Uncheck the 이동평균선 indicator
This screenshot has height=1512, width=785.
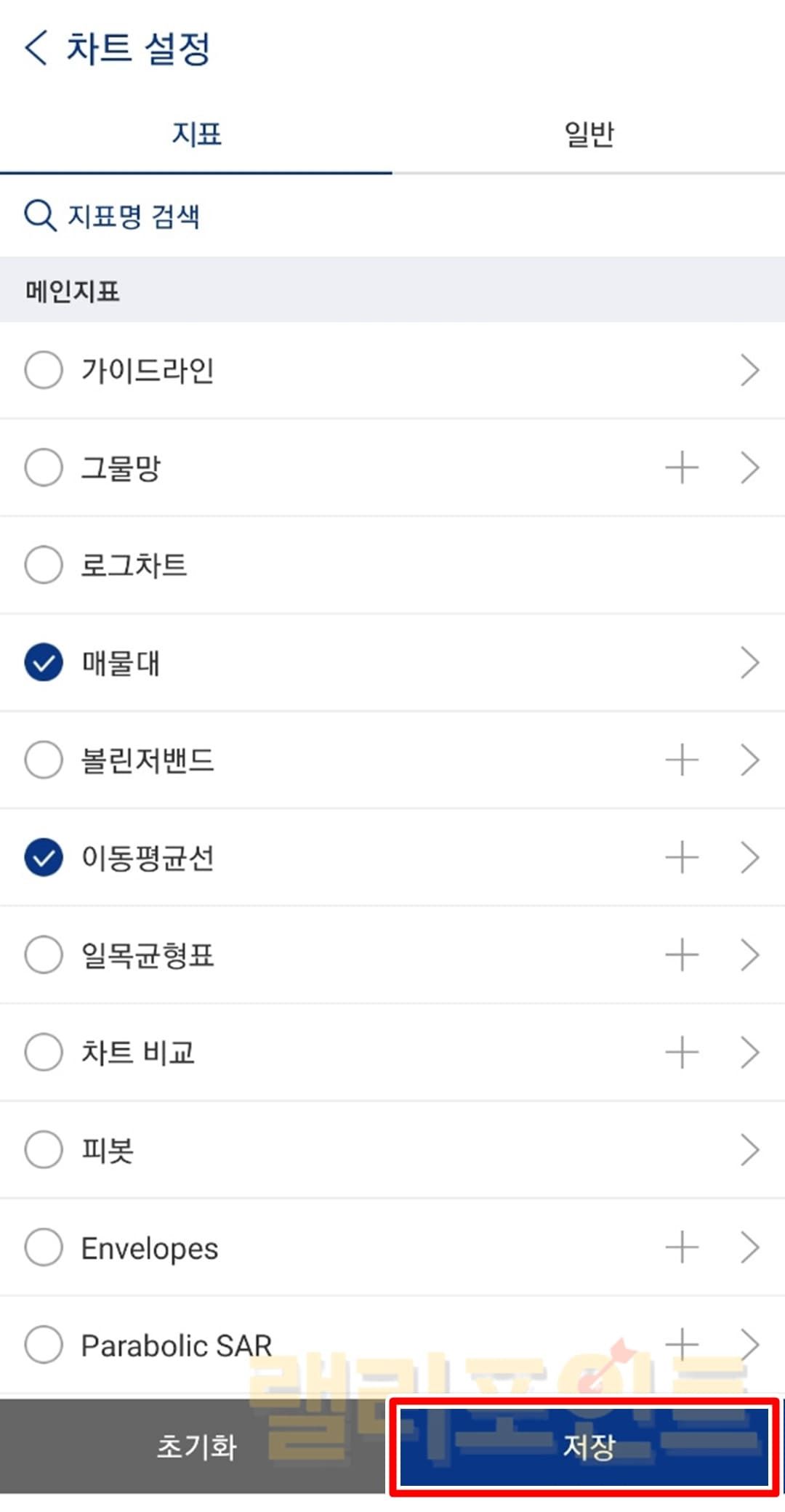tap(44, 858)
